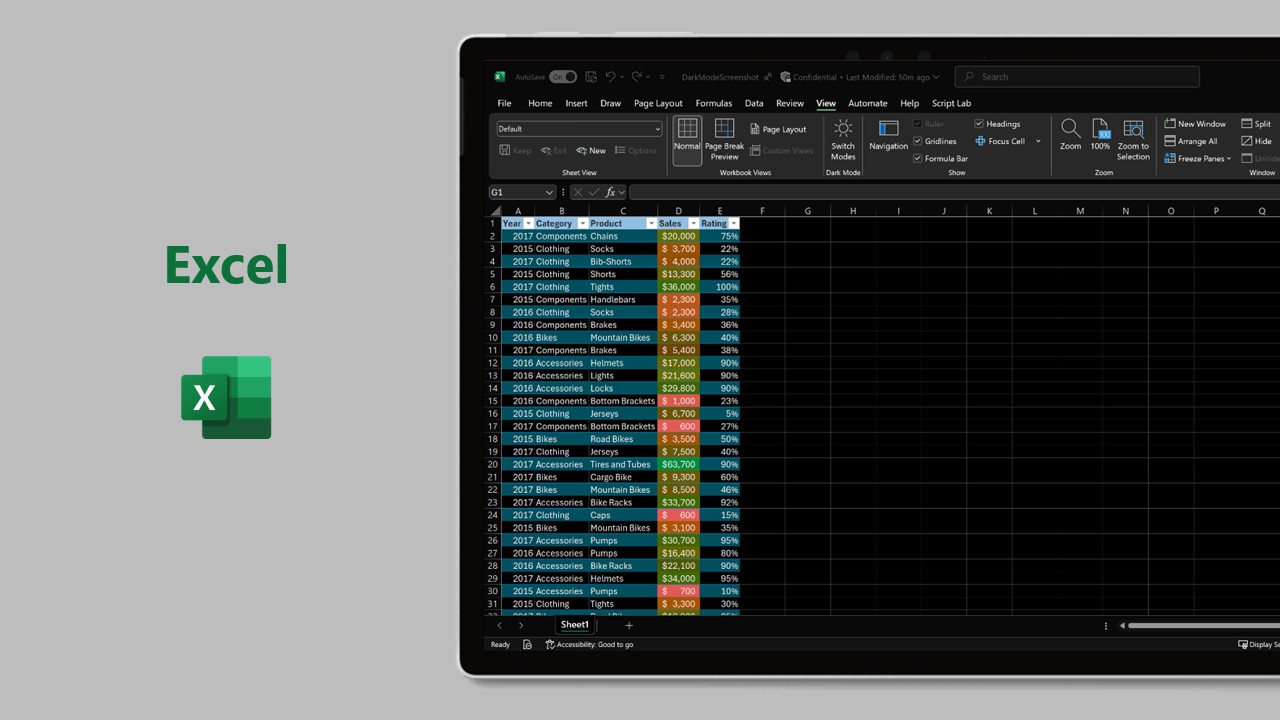Click Accessibility: Good to go status

coord(590,645)
